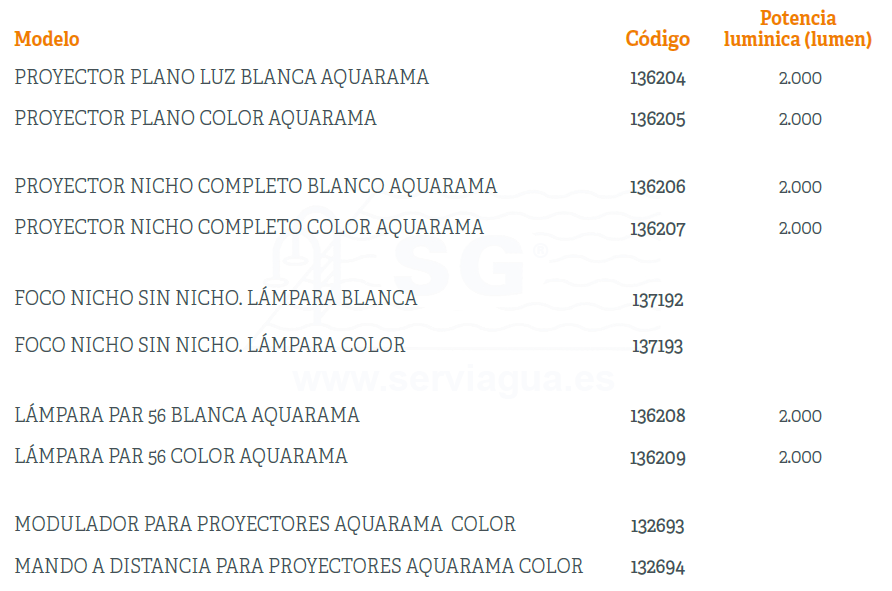Click product code 136204

point(657,78)
